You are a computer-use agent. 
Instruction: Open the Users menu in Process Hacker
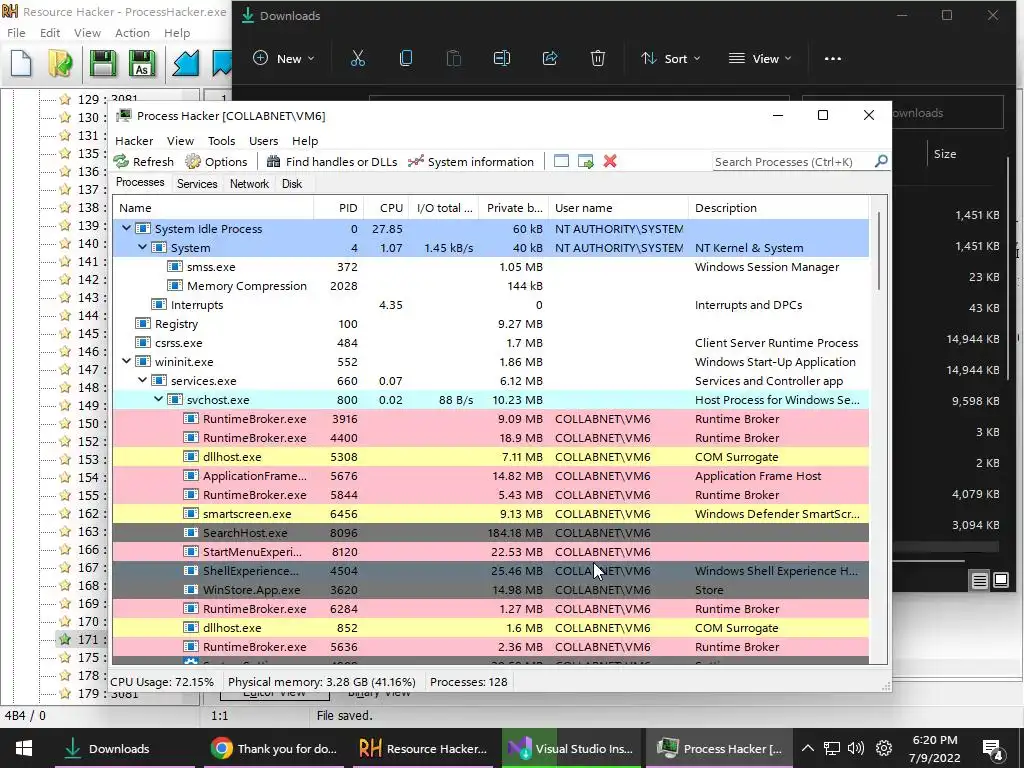[x=263, y=140]
